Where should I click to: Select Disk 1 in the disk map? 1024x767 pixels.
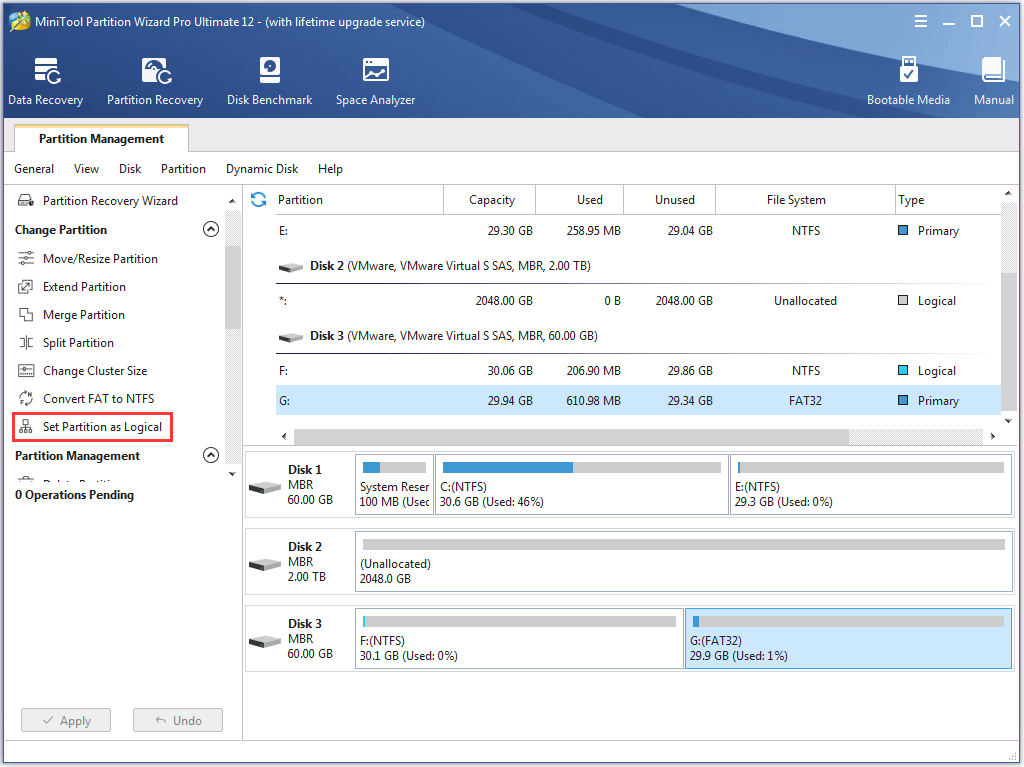(x=299, y=485)
